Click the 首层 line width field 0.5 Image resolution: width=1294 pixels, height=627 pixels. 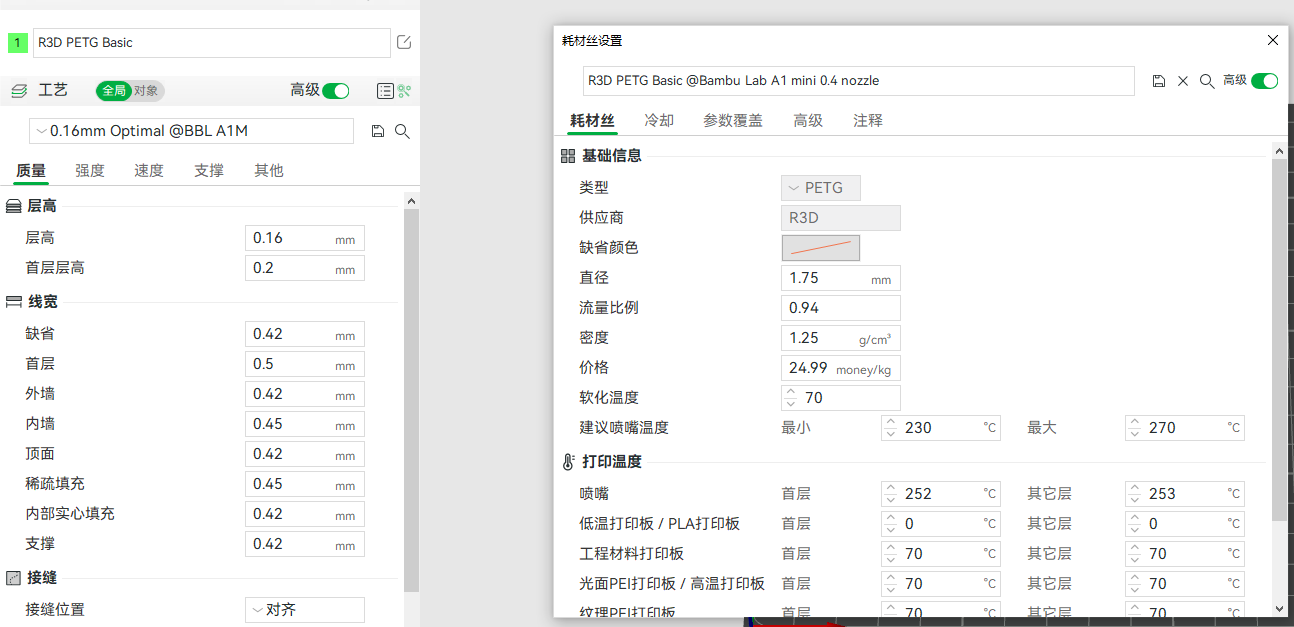(305, 364)
